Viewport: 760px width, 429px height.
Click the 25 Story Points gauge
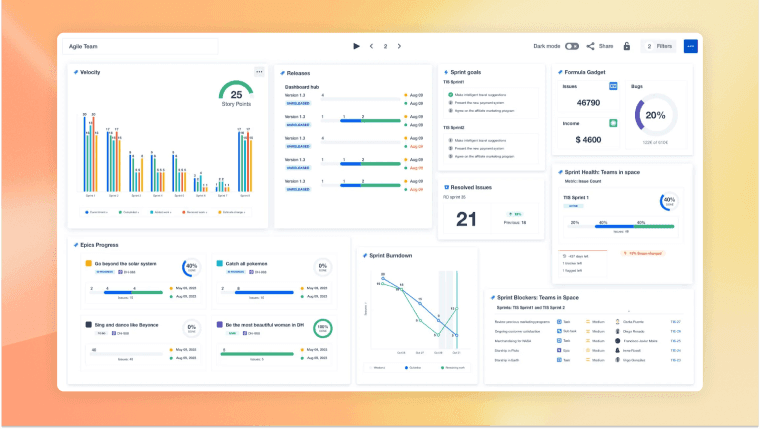236,94
